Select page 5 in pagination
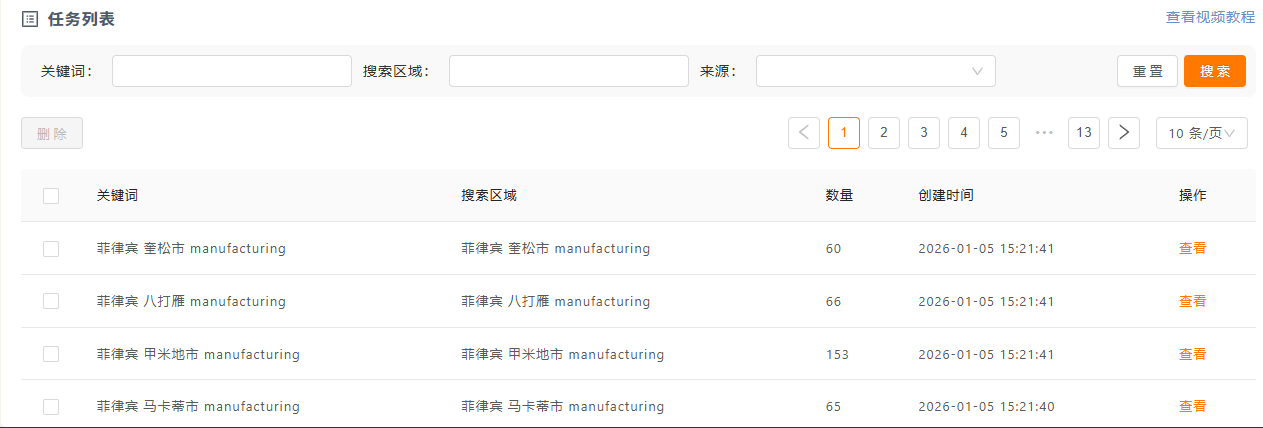The height and width of the screenshot is (428, 1263). (1004, 132)
